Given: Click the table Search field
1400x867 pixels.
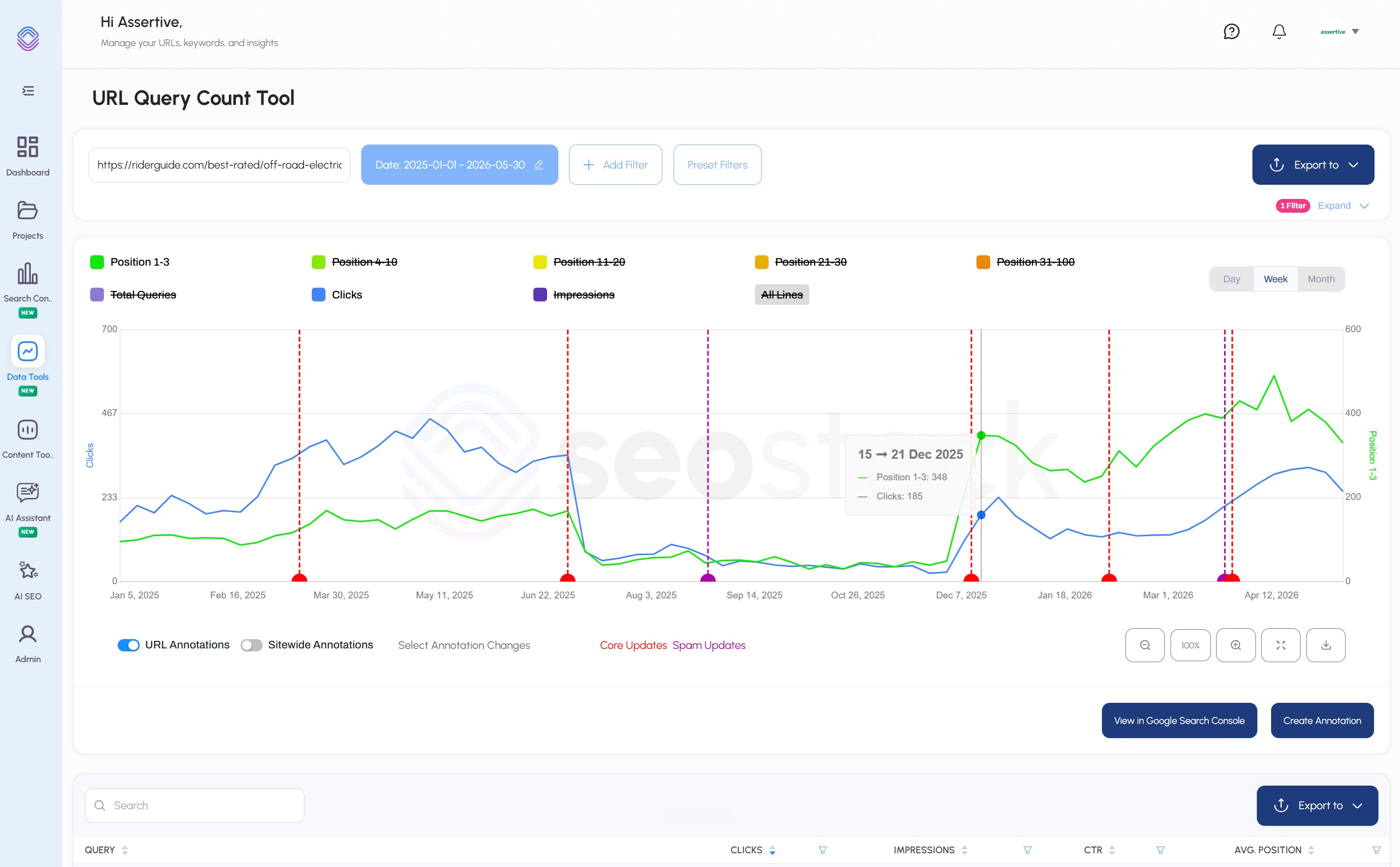Looking at the screenshot, I should click(x=195, y=806).
